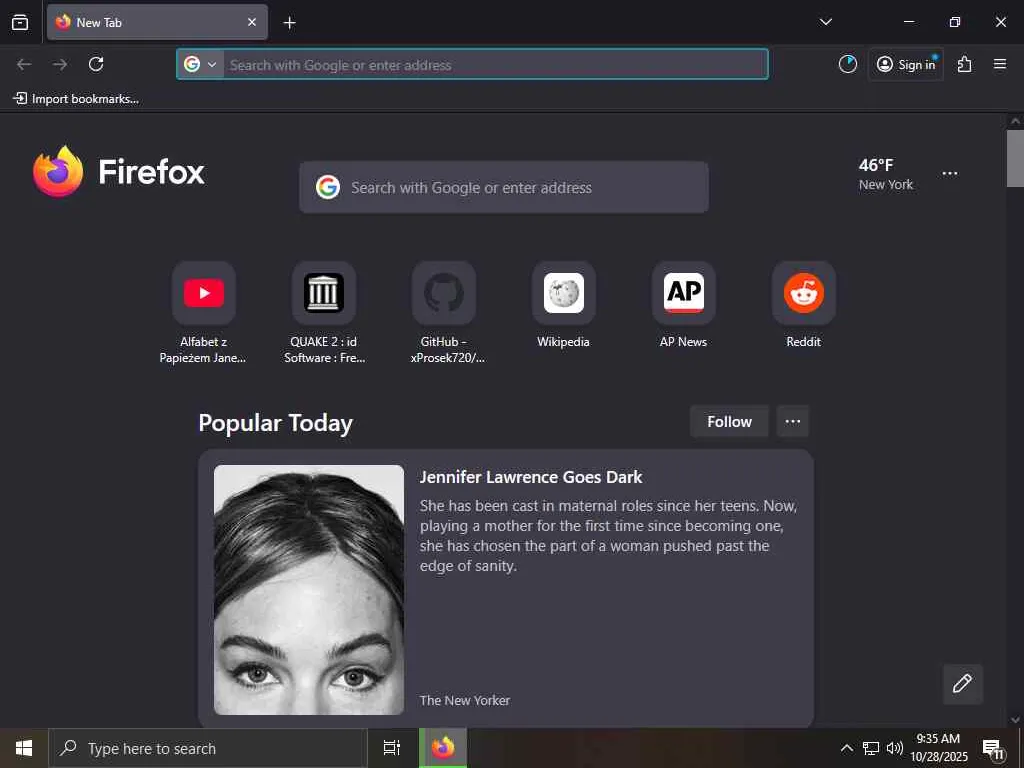Open the YouTube shortcut tile
Screen dimensions: 1024x768
pos(204,293)
